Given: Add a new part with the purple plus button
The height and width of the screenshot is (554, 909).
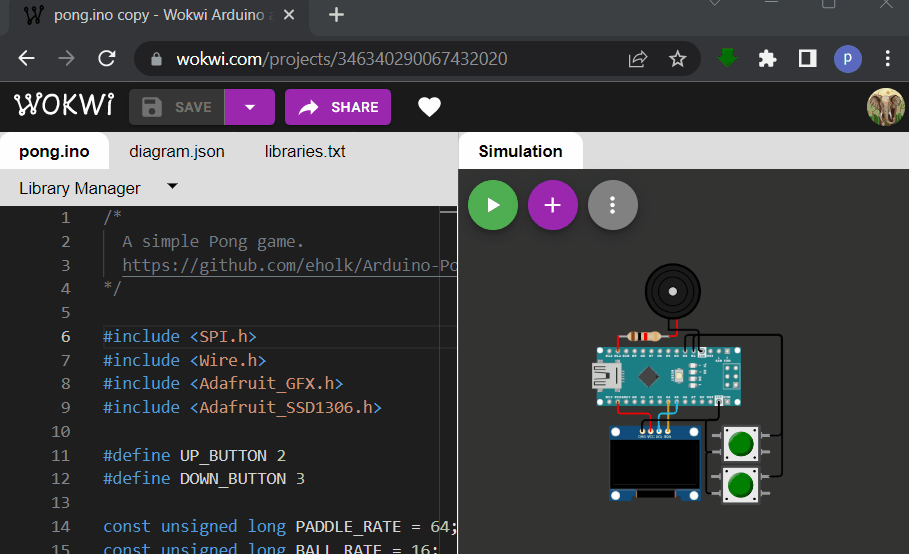Looking at the screenshot, I should tap(553, 205).
